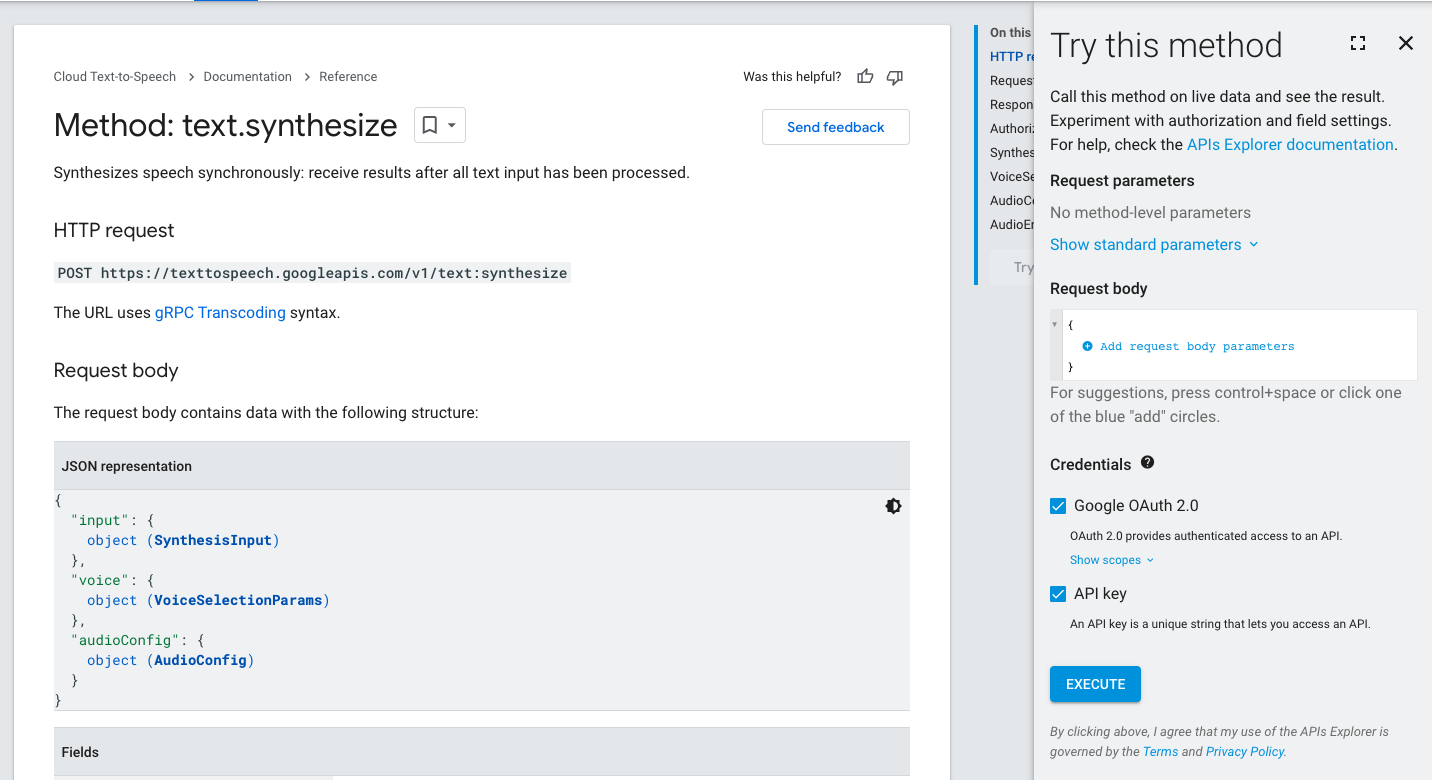1432x780 pixels.
Task: Open the Privacy Policy link
Action: pos(1245,752)
